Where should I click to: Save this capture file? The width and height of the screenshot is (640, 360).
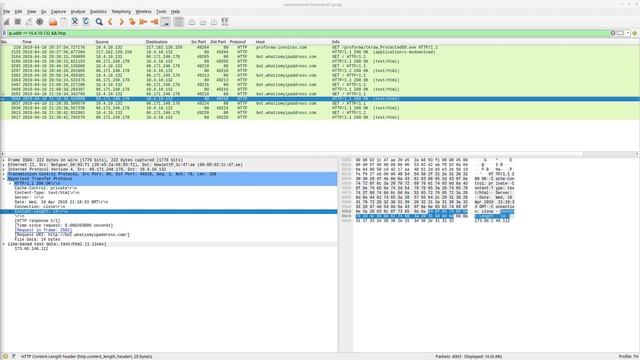[64, 22]
